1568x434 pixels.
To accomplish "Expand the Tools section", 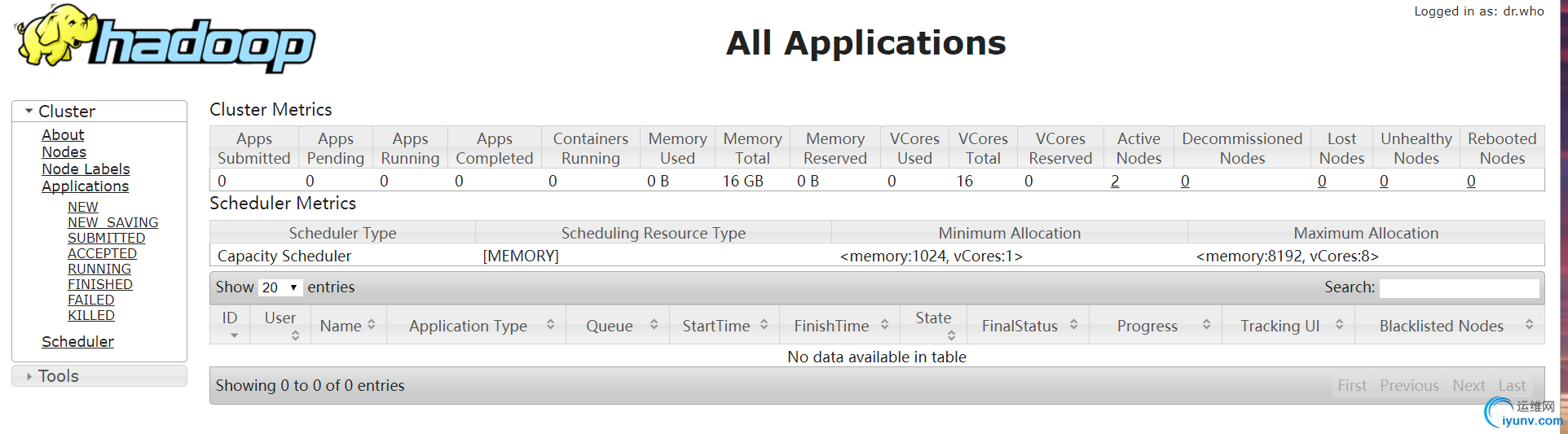I will tap(29, 376).
